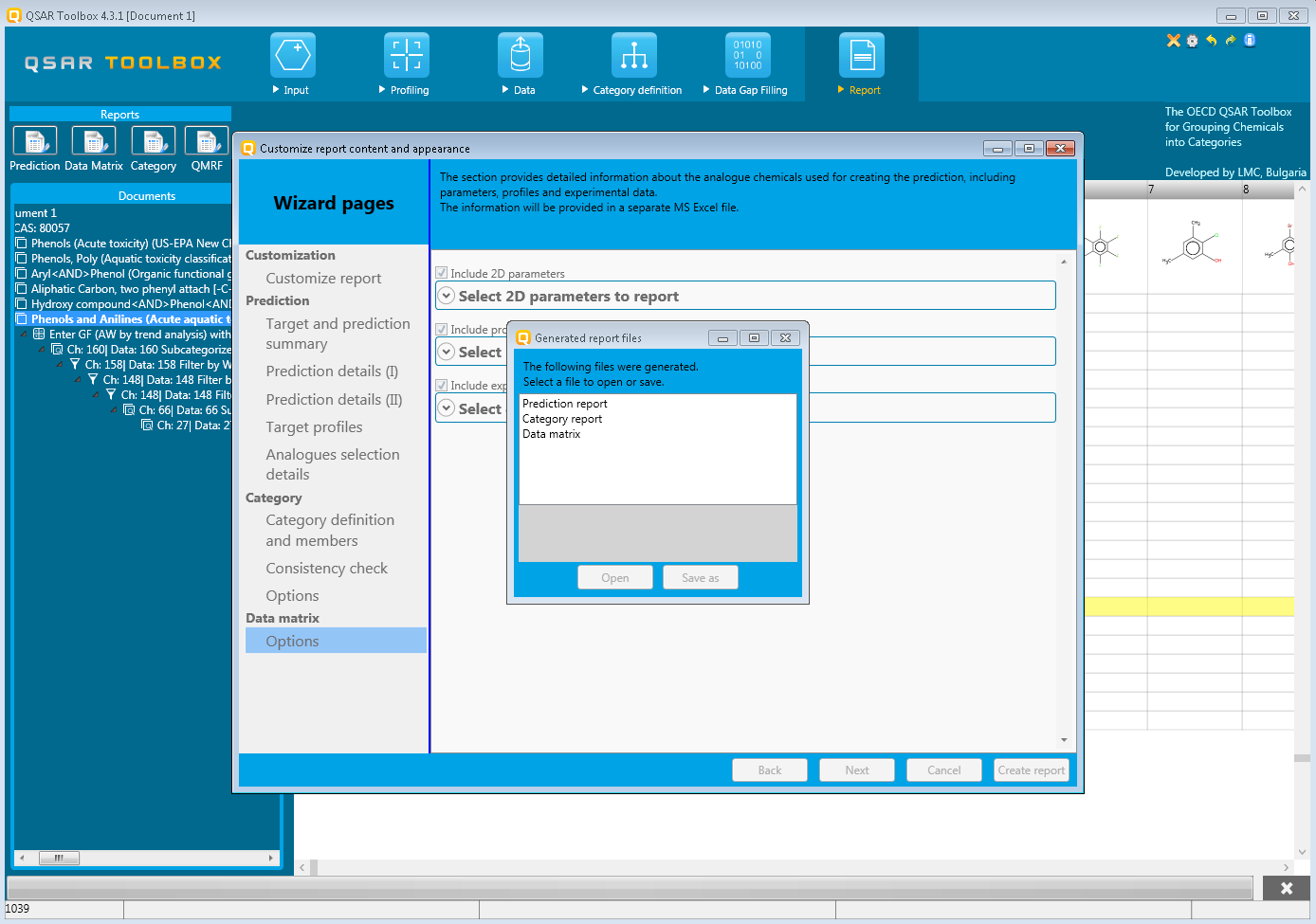
Task: Collapse the Ch: 158 filter tree node
Action: pos(61,365)
